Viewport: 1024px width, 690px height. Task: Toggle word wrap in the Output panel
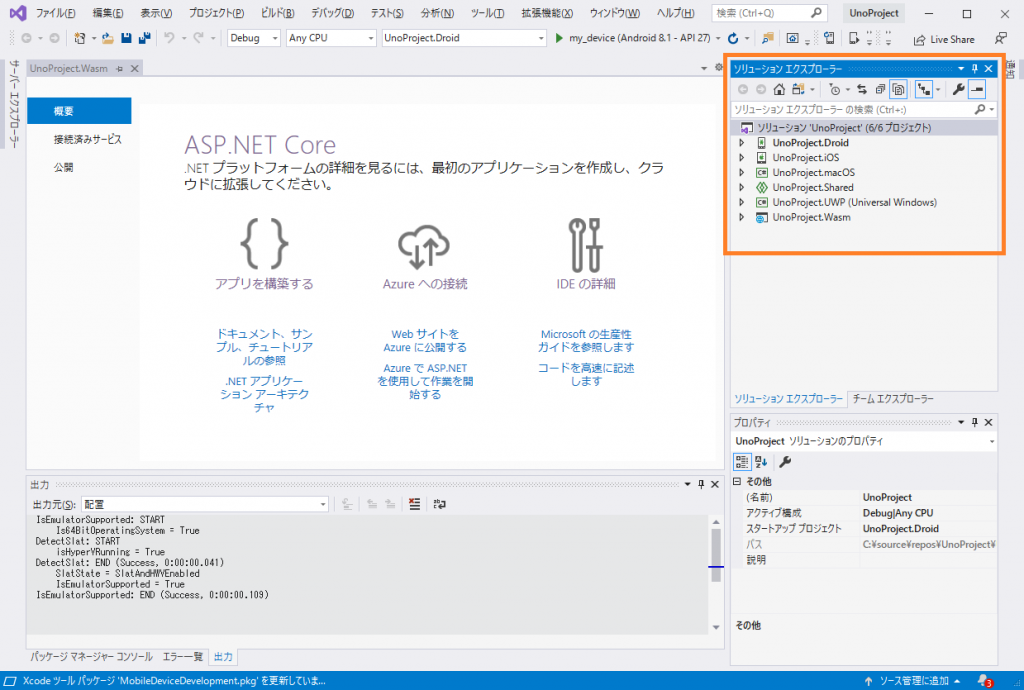click(439, 505)
